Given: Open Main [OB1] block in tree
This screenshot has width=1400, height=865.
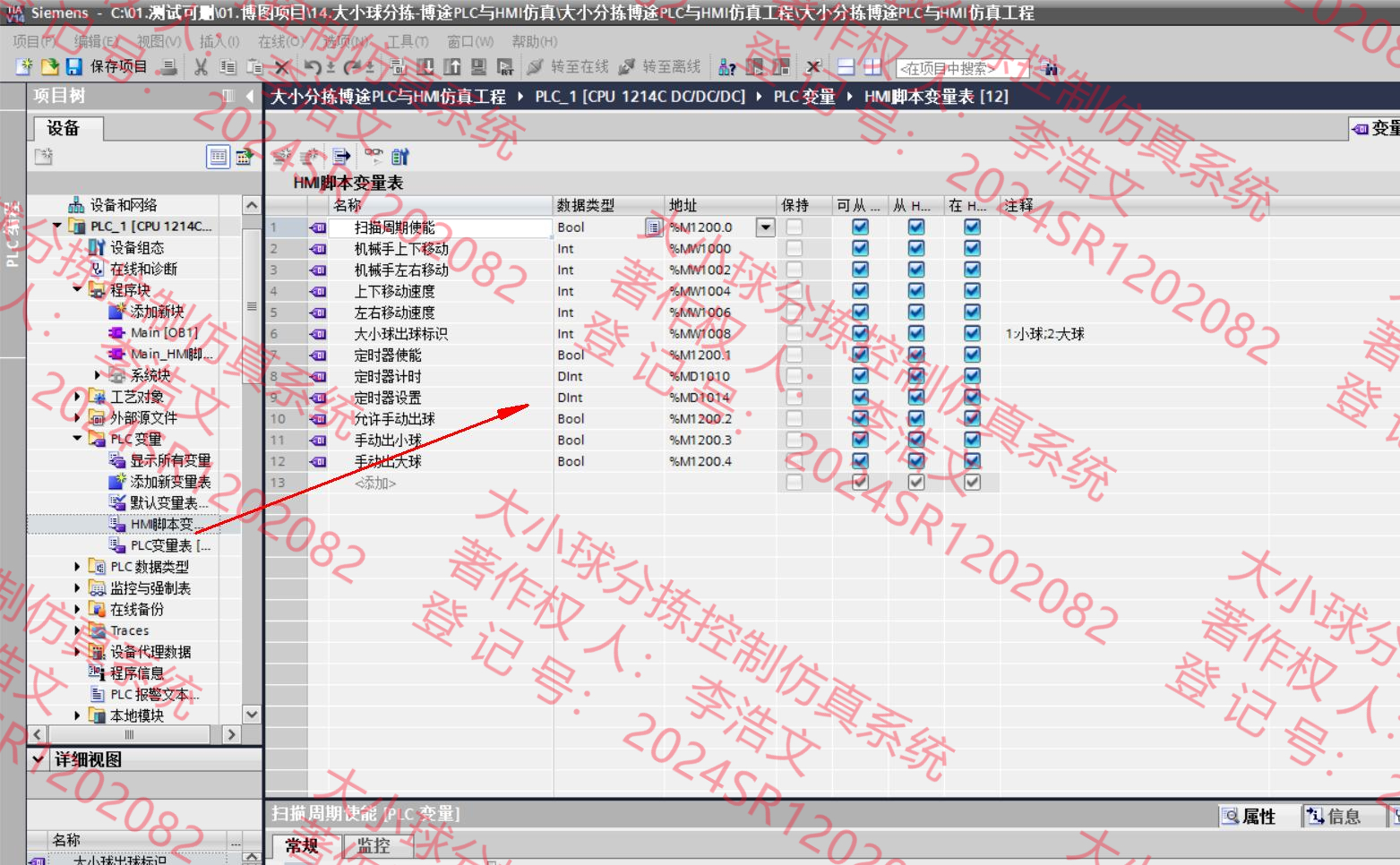Looking at the screenshot, I should click(164, 332).
